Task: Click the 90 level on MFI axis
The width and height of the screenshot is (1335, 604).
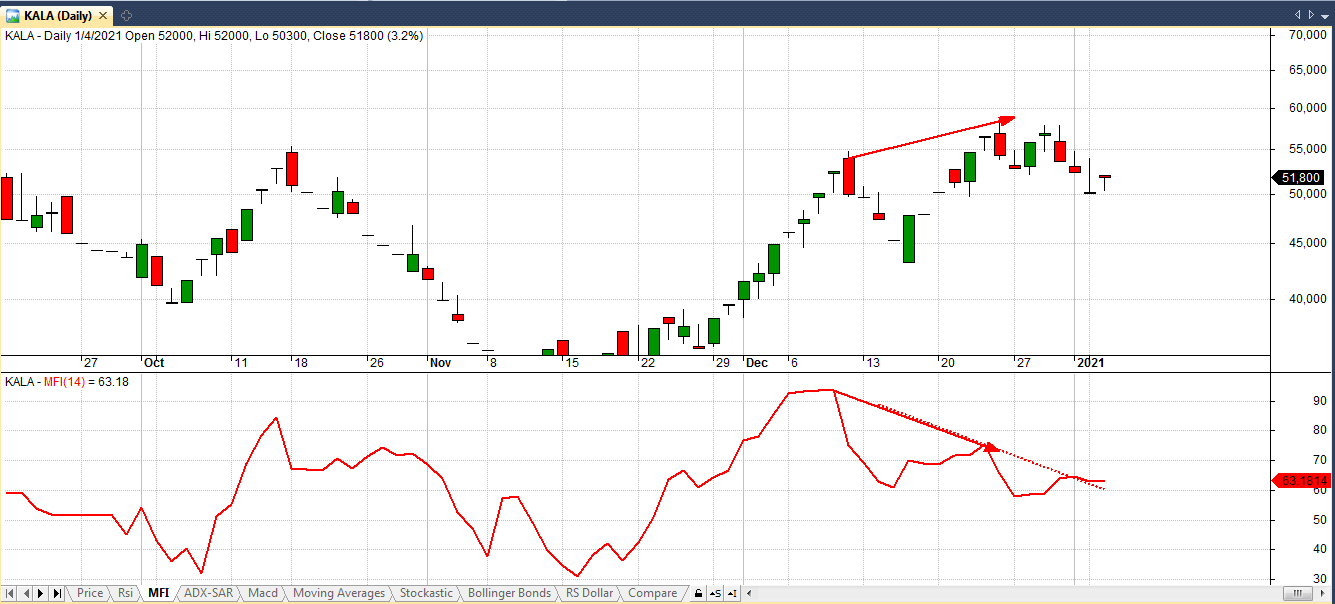Action: 1319,401
